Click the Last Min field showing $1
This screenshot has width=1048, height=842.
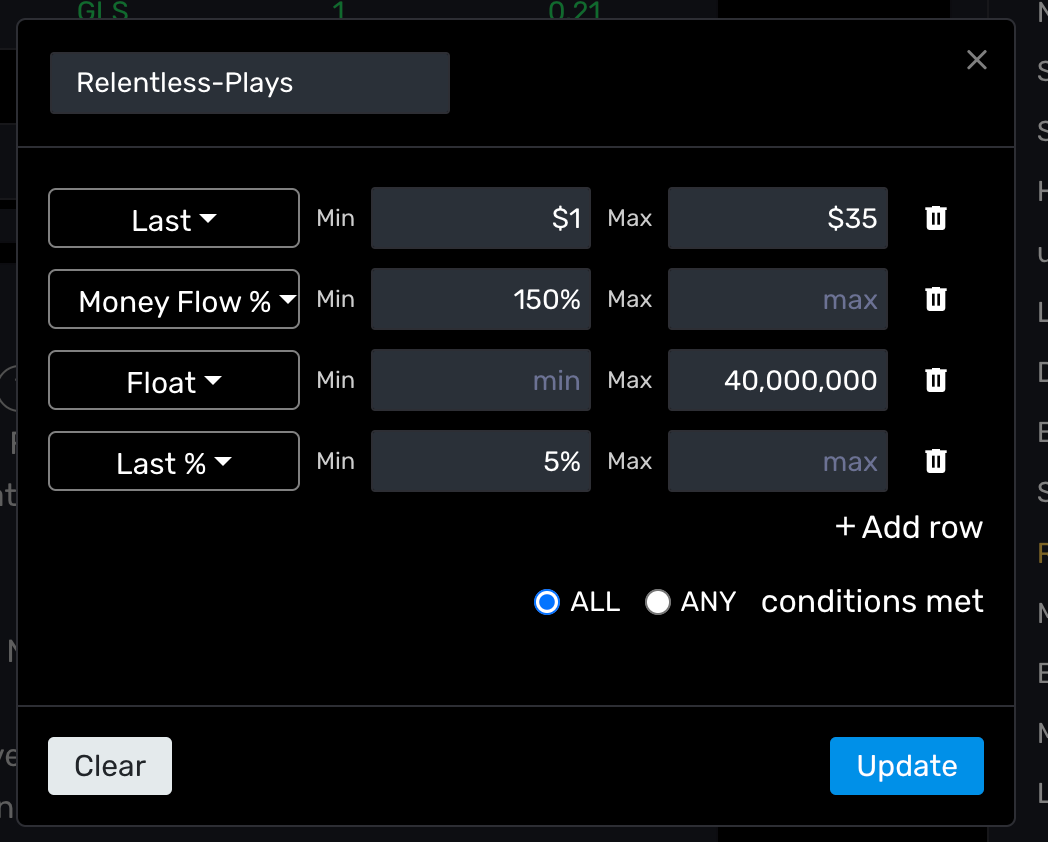[481, 218]
